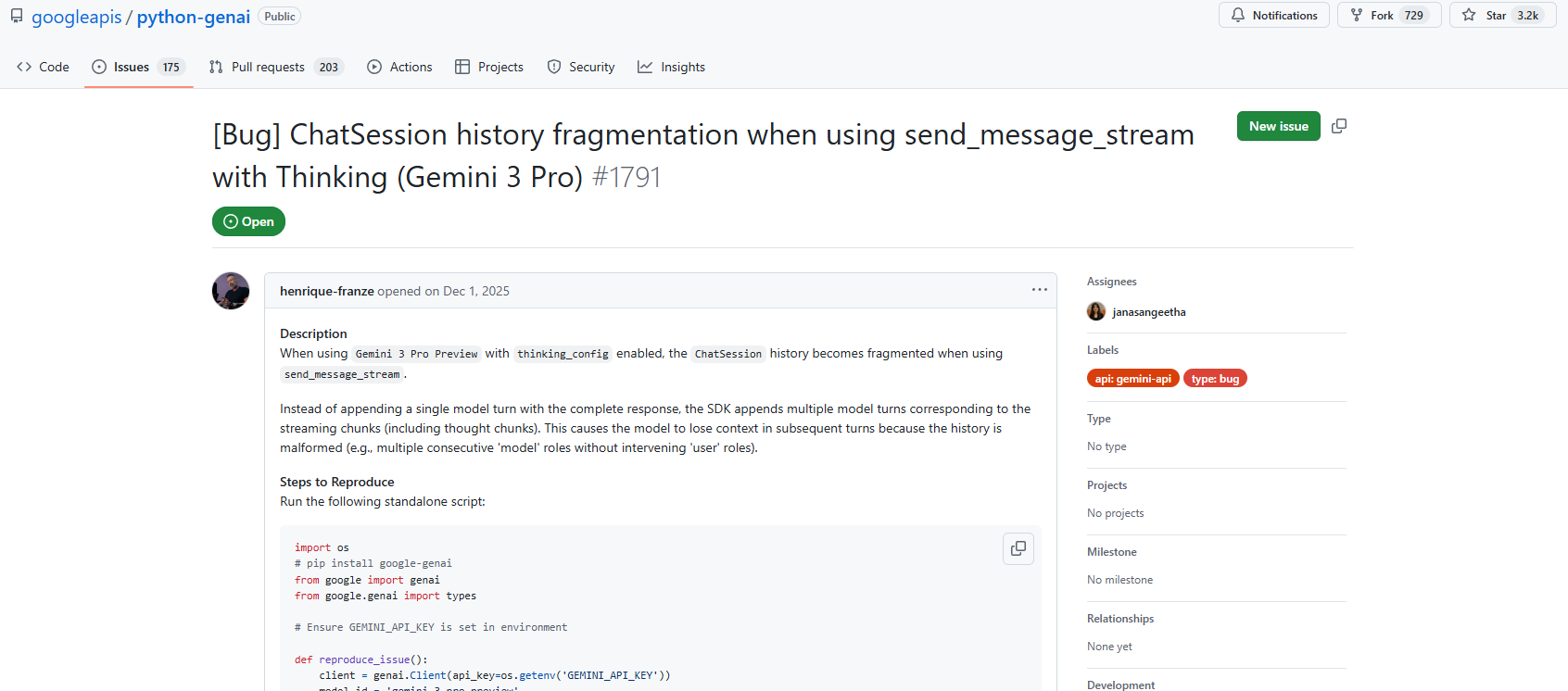Switch to the Issues tab
Screen dimensions: 1568x691
click(139, 67)
